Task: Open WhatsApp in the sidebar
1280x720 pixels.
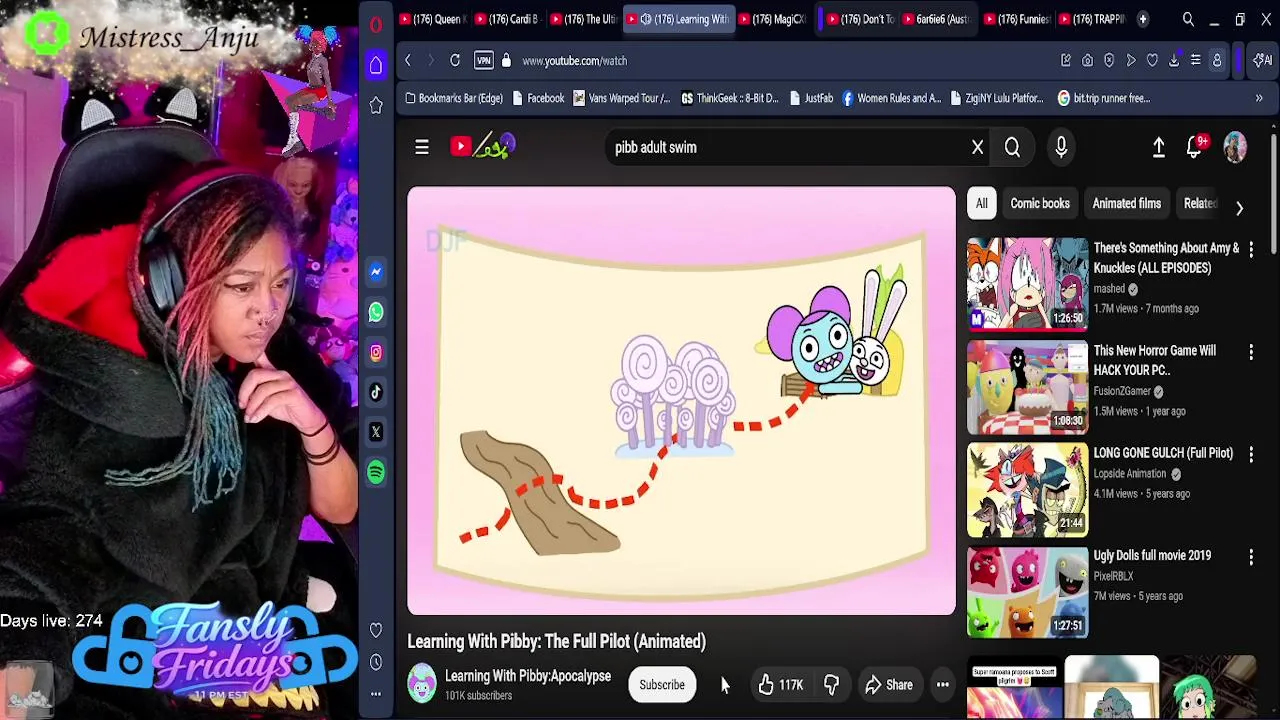Action: point(376,312)
